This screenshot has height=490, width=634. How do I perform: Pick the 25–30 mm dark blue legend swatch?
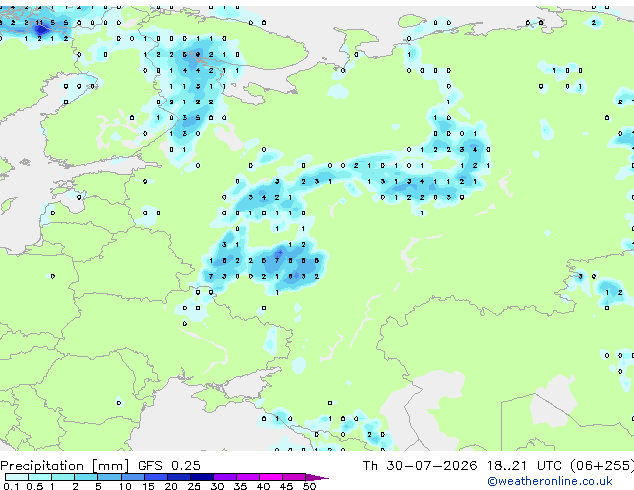[202, 477]
